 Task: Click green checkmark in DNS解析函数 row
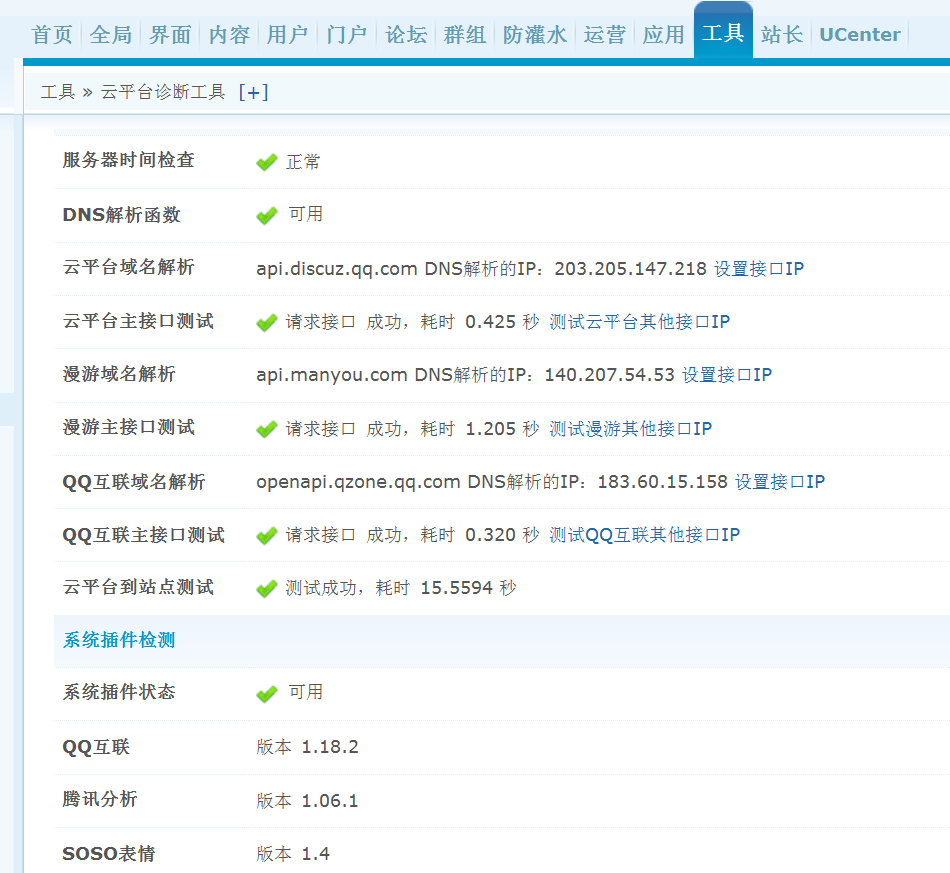pos(266,215)
